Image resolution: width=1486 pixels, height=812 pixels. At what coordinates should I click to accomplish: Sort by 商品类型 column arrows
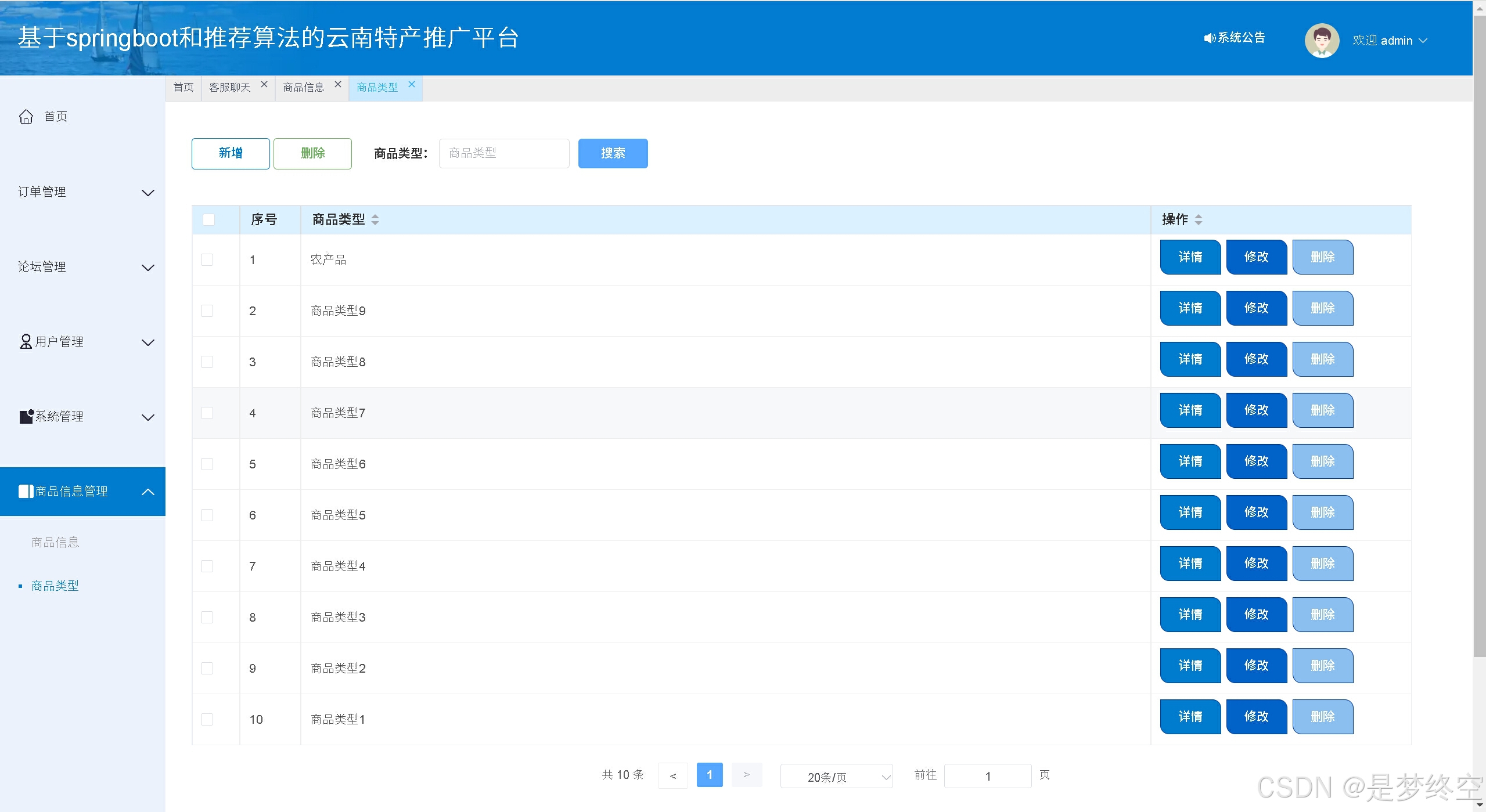(x=375, y=219)
